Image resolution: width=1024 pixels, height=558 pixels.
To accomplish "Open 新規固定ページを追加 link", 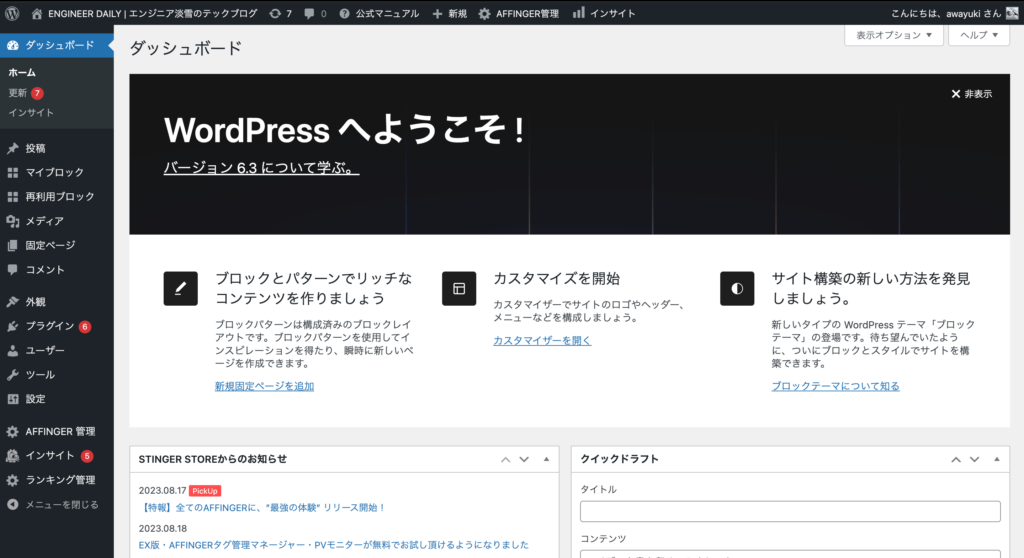I will pyautogui.click(x=264, y=386).
